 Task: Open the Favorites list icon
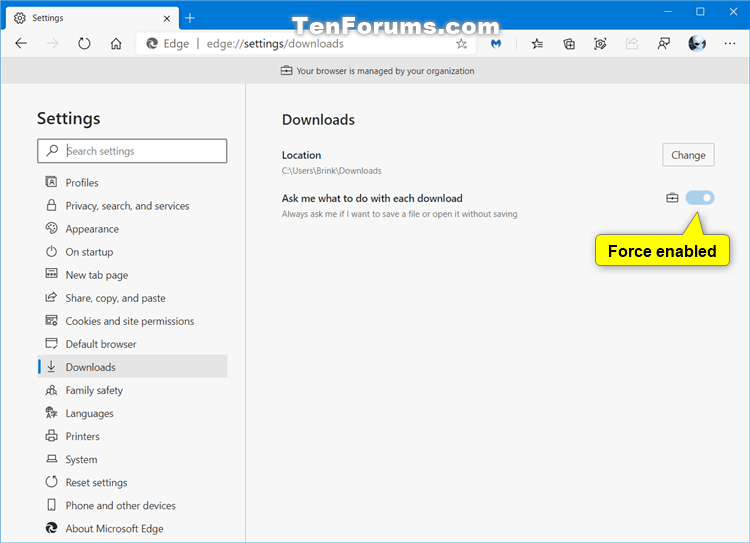pos(538,44)
